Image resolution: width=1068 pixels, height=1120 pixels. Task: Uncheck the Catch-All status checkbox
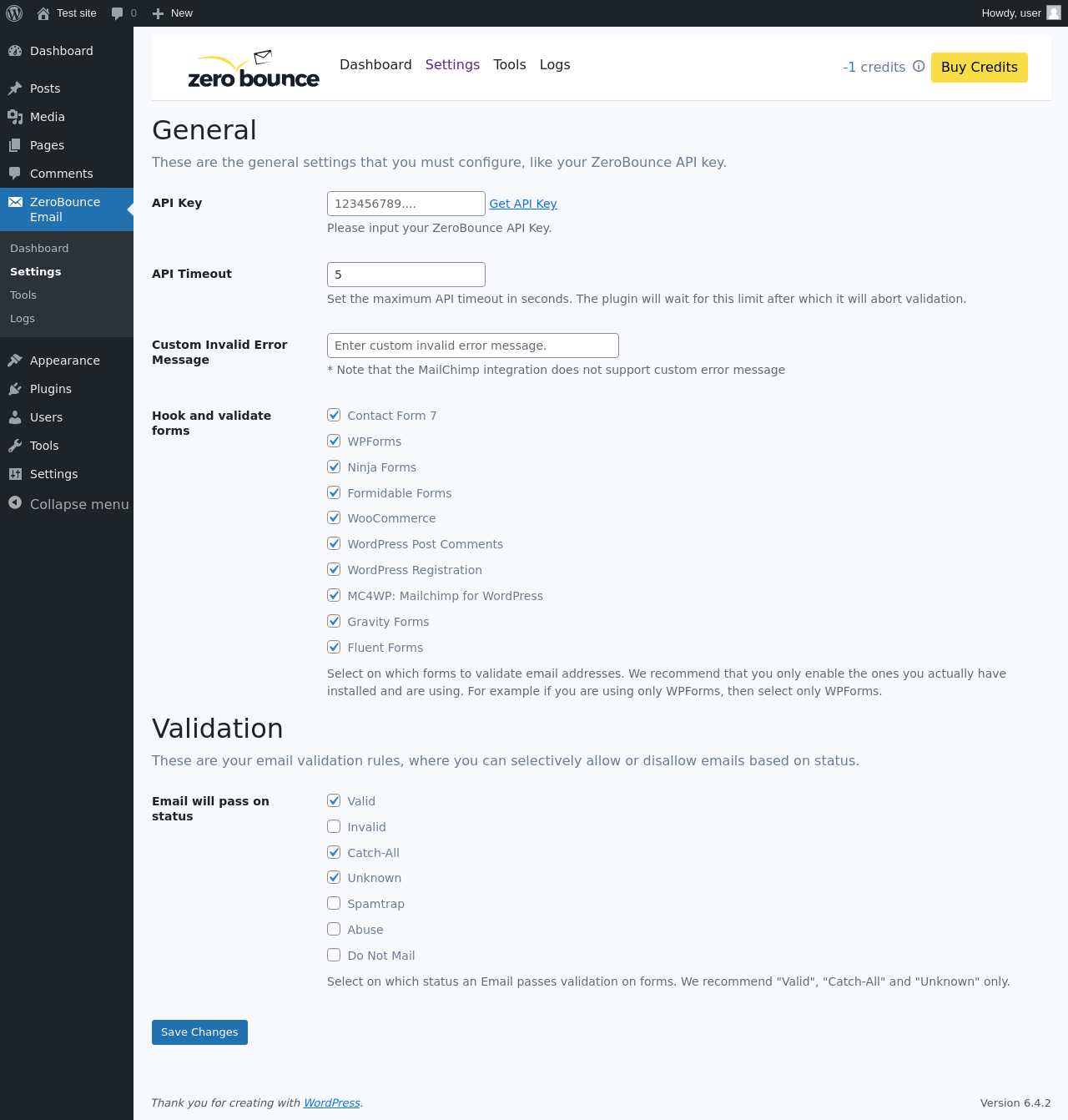click(334, 852)
